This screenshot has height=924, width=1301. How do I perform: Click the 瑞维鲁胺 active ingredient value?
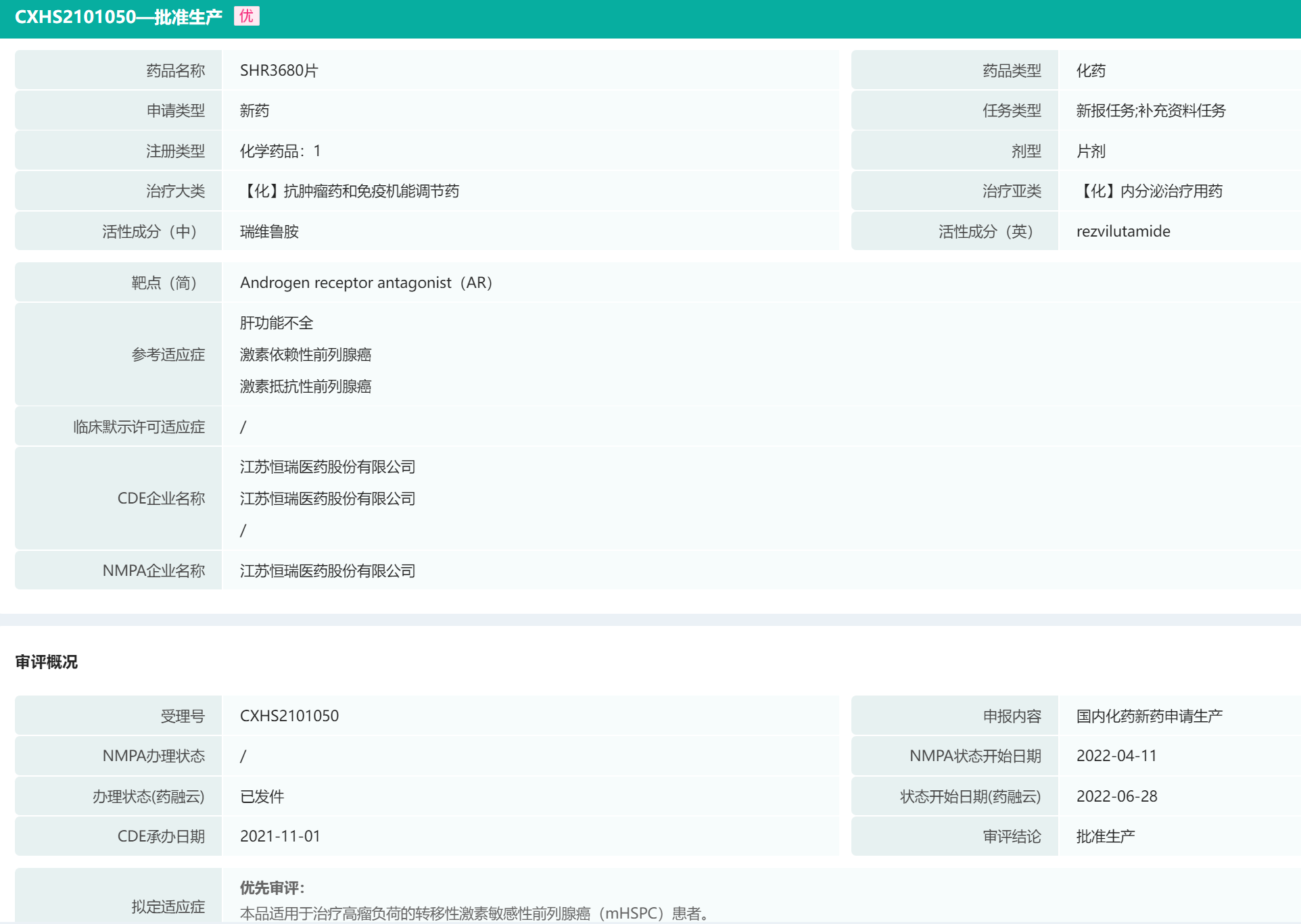[x=269, y=231]
